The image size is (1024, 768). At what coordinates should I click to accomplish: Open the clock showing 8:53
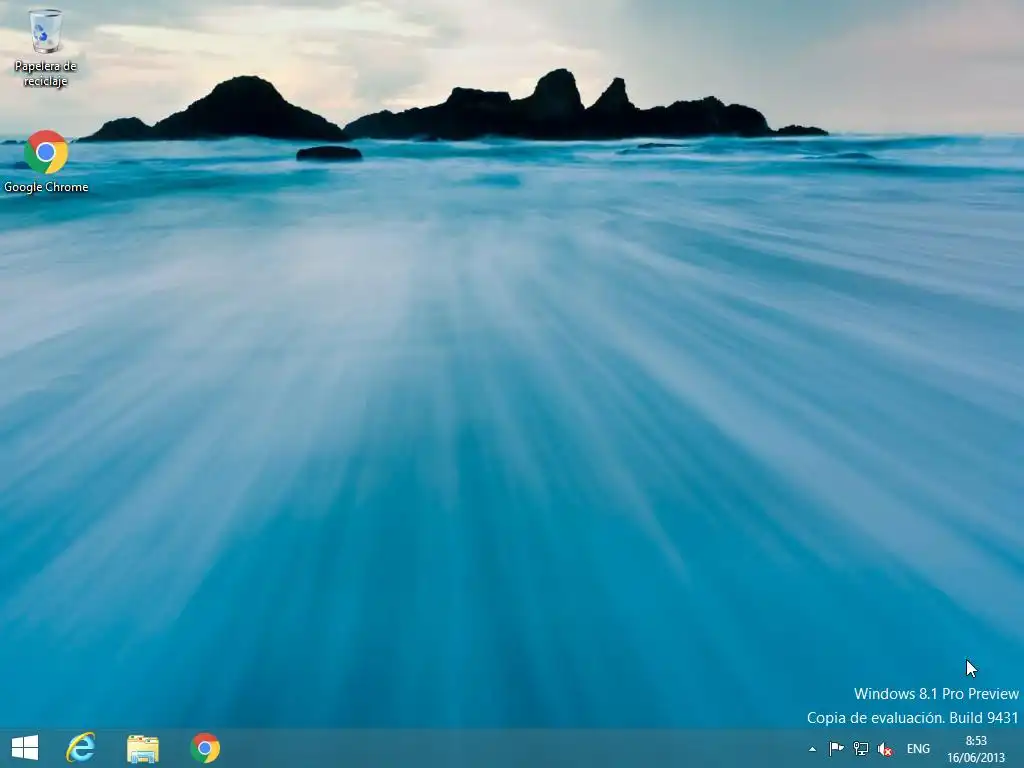coord(976,741)
